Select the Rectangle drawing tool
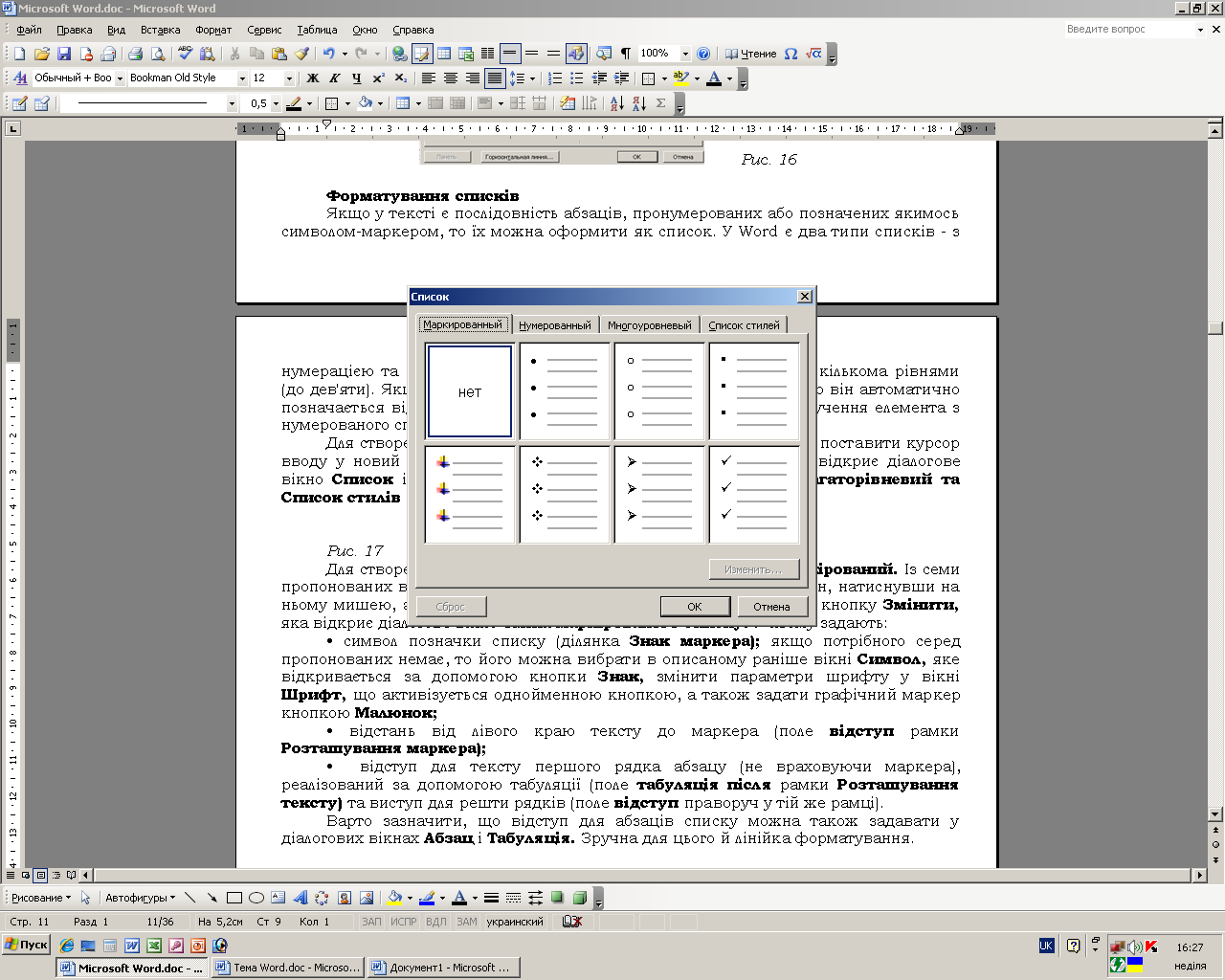This screenshot has width=1225, height=980. pyautogui.click(x=234, y=898)
